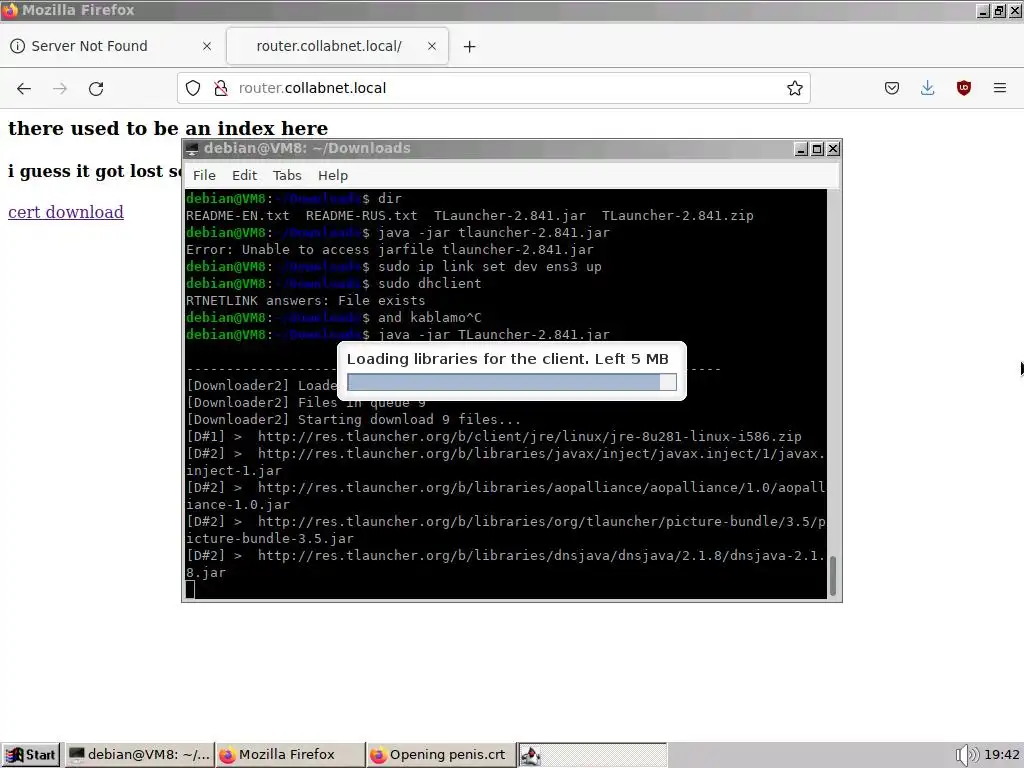Image resolution: width=1024 pixels, height=768 pixels.
Task: Follow the cert download link
Action: point(66,212)
